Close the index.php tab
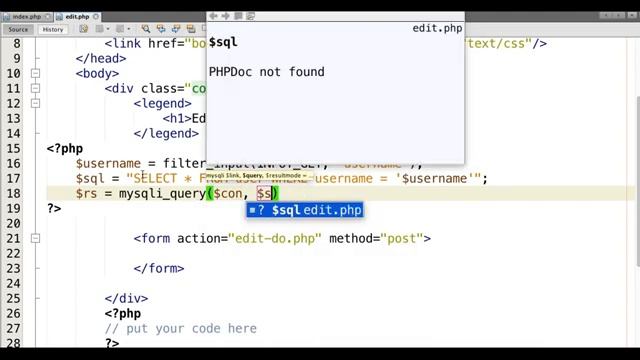This screenshot has height=360, width=640. (48, 17)
